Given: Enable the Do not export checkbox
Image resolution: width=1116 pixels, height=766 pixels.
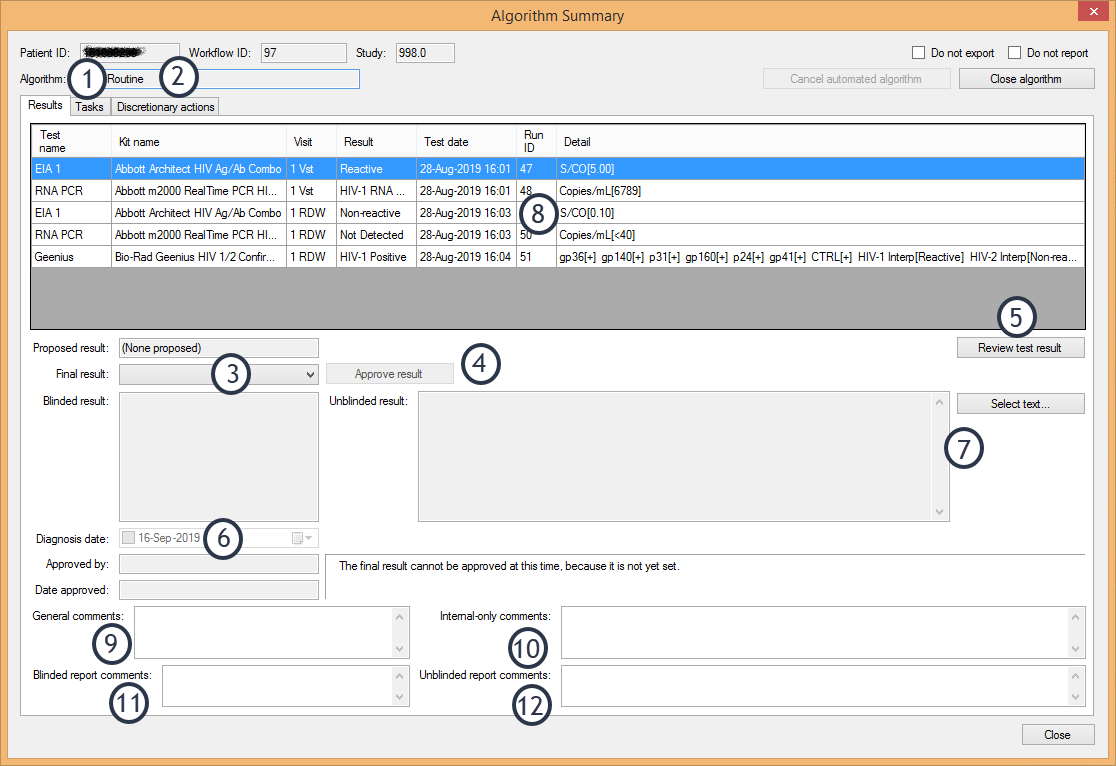Looking at the screenshot, I should pos(918,53).
